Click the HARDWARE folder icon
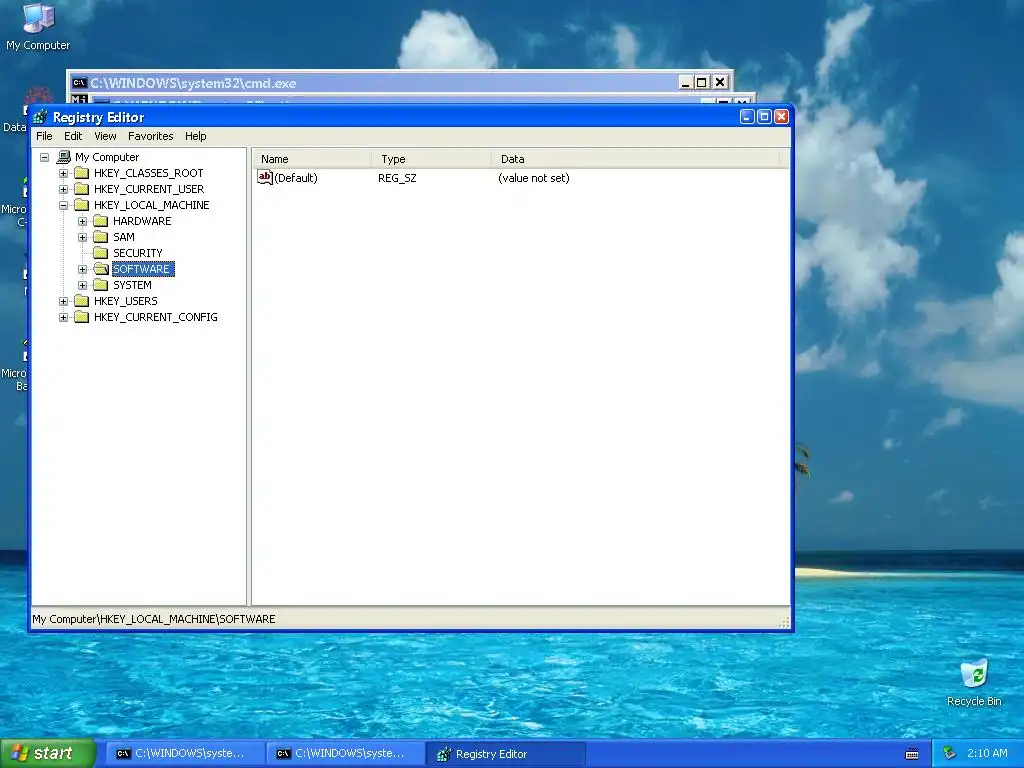The image size is (1024, 768). 101,221
